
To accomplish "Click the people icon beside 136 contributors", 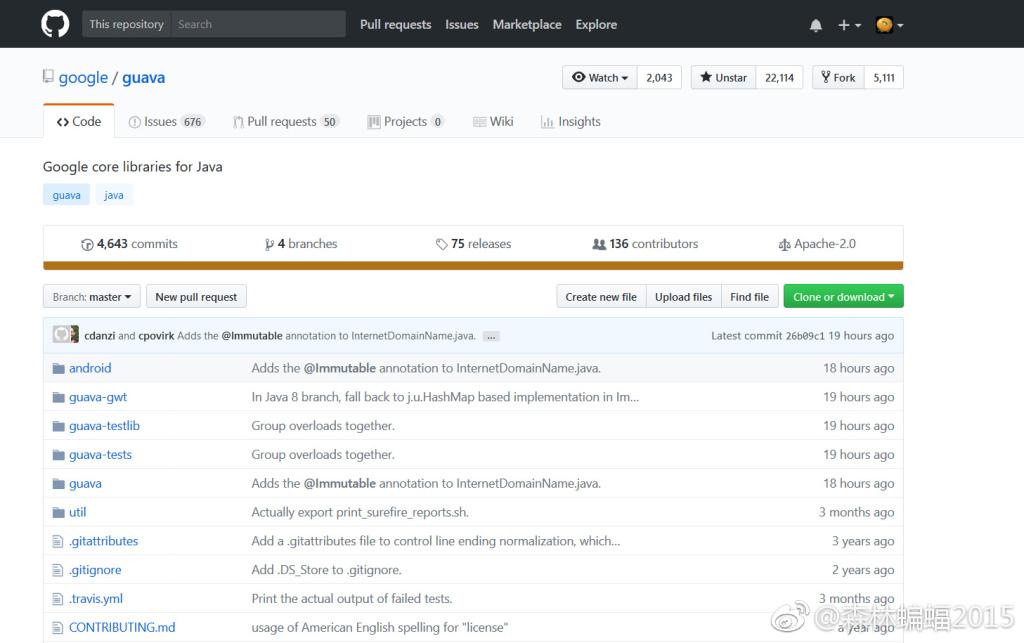I will (599, 244).
